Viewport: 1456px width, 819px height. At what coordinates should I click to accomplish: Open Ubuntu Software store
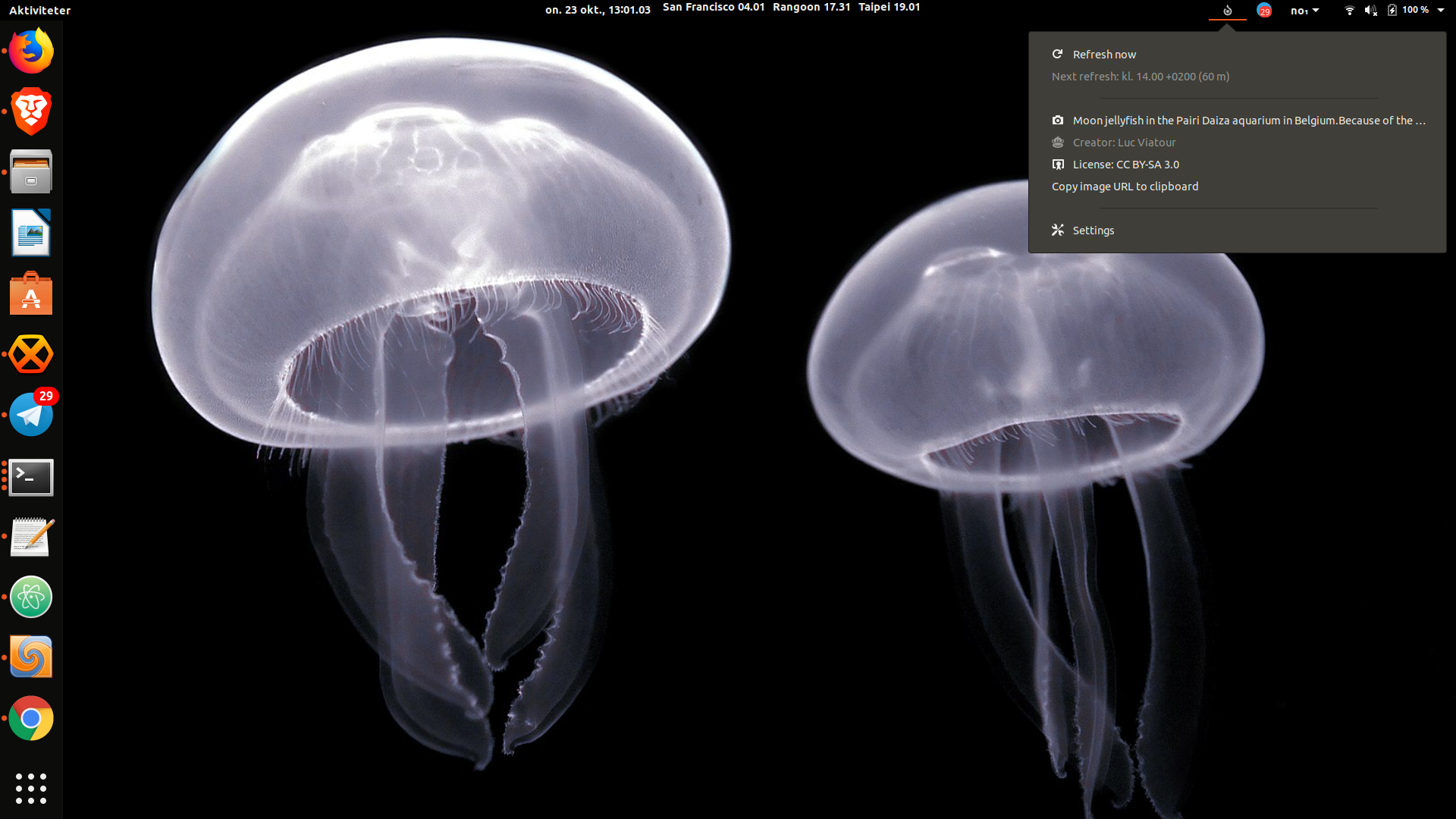click(30, 293)
